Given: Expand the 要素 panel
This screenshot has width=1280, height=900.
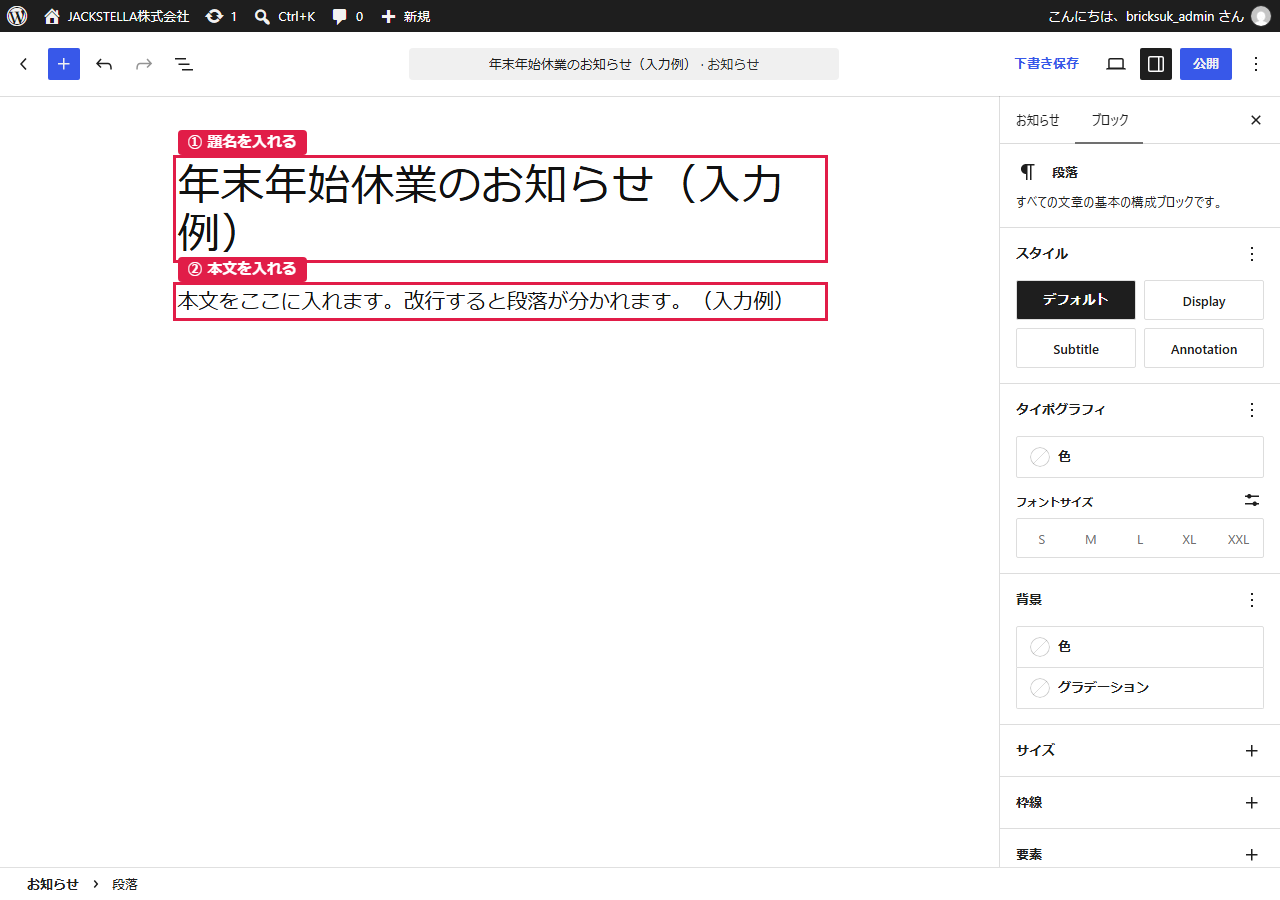Looking at the screenshot, I should click(x=1140, y=855).
